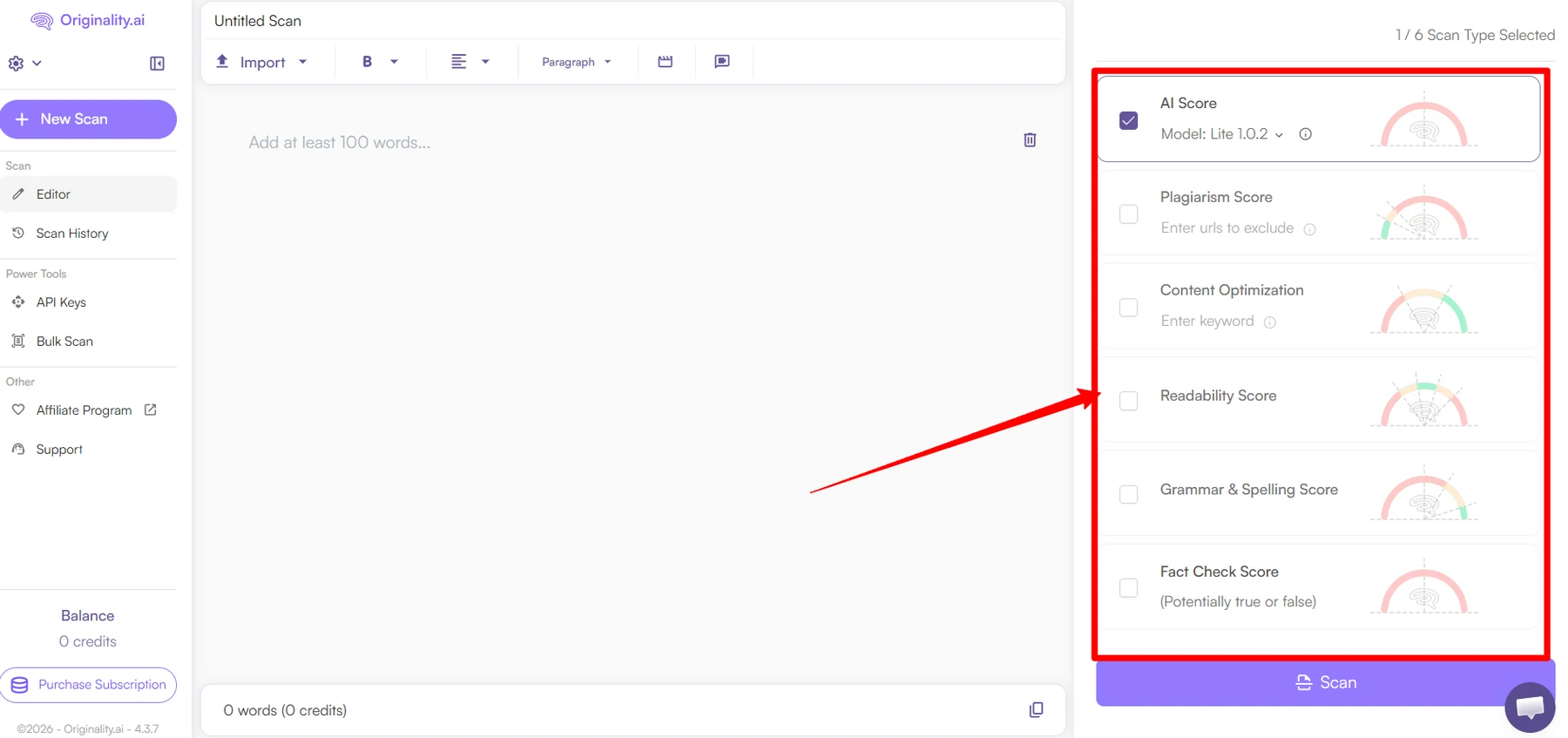Open the Paragraph style dropdown
This screenshot has width=1568, height=738.
click(577, 62)
